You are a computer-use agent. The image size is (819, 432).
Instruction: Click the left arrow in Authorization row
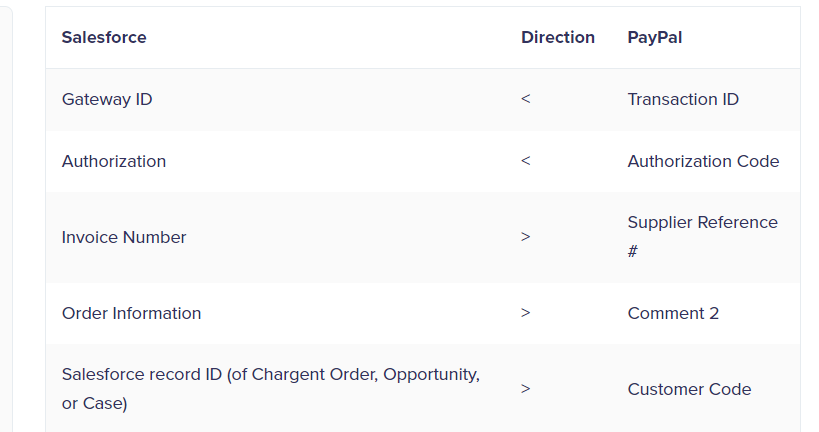(x=525, y=160)
